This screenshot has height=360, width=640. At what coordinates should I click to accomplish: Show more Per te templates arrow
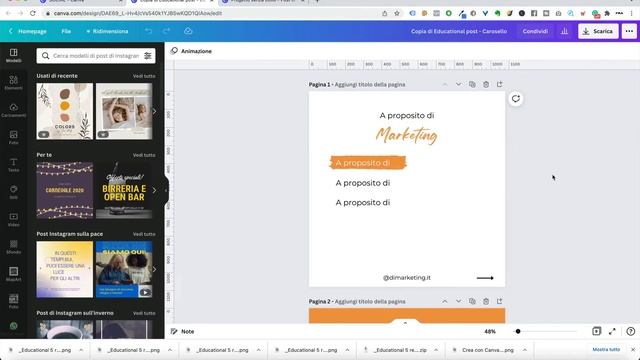pyautogui.click(x=154, y=190)
